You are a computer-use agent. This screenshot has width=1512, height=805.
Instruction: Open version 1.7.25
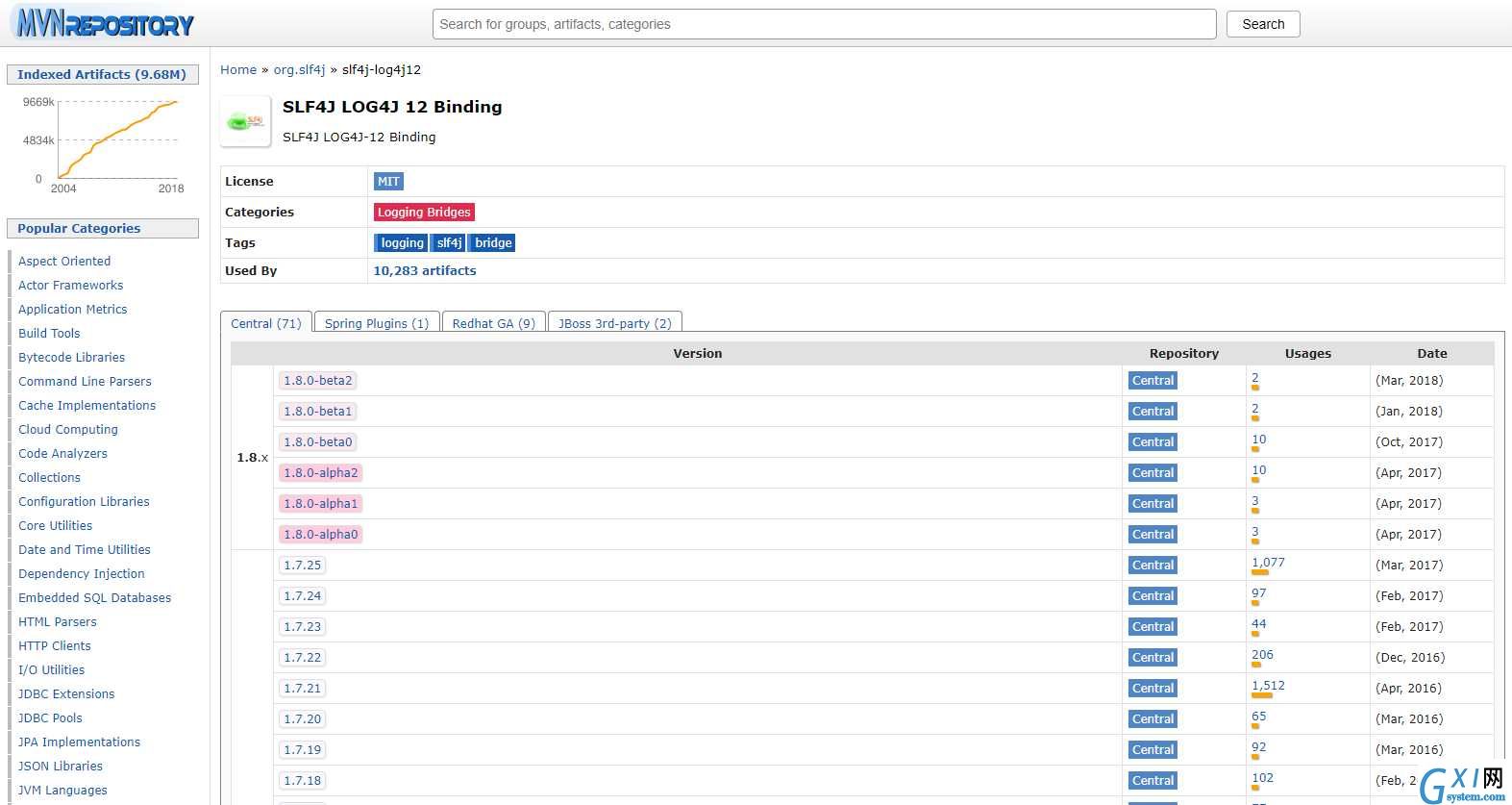[x=303, y=566]
